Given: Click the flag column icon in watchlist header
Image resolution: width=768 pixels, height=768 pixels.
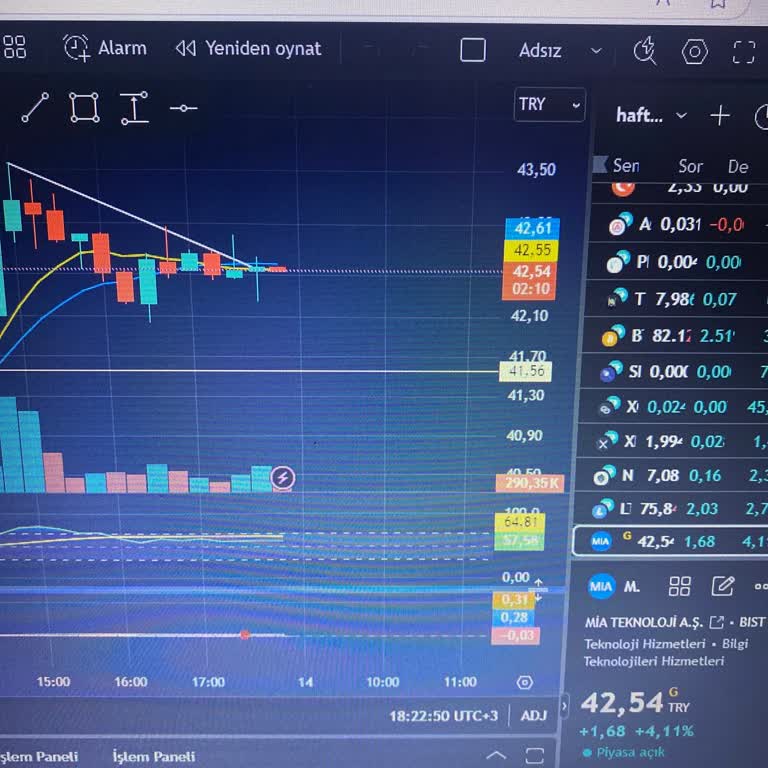Looking at the screenshot, I should point(600,165).
